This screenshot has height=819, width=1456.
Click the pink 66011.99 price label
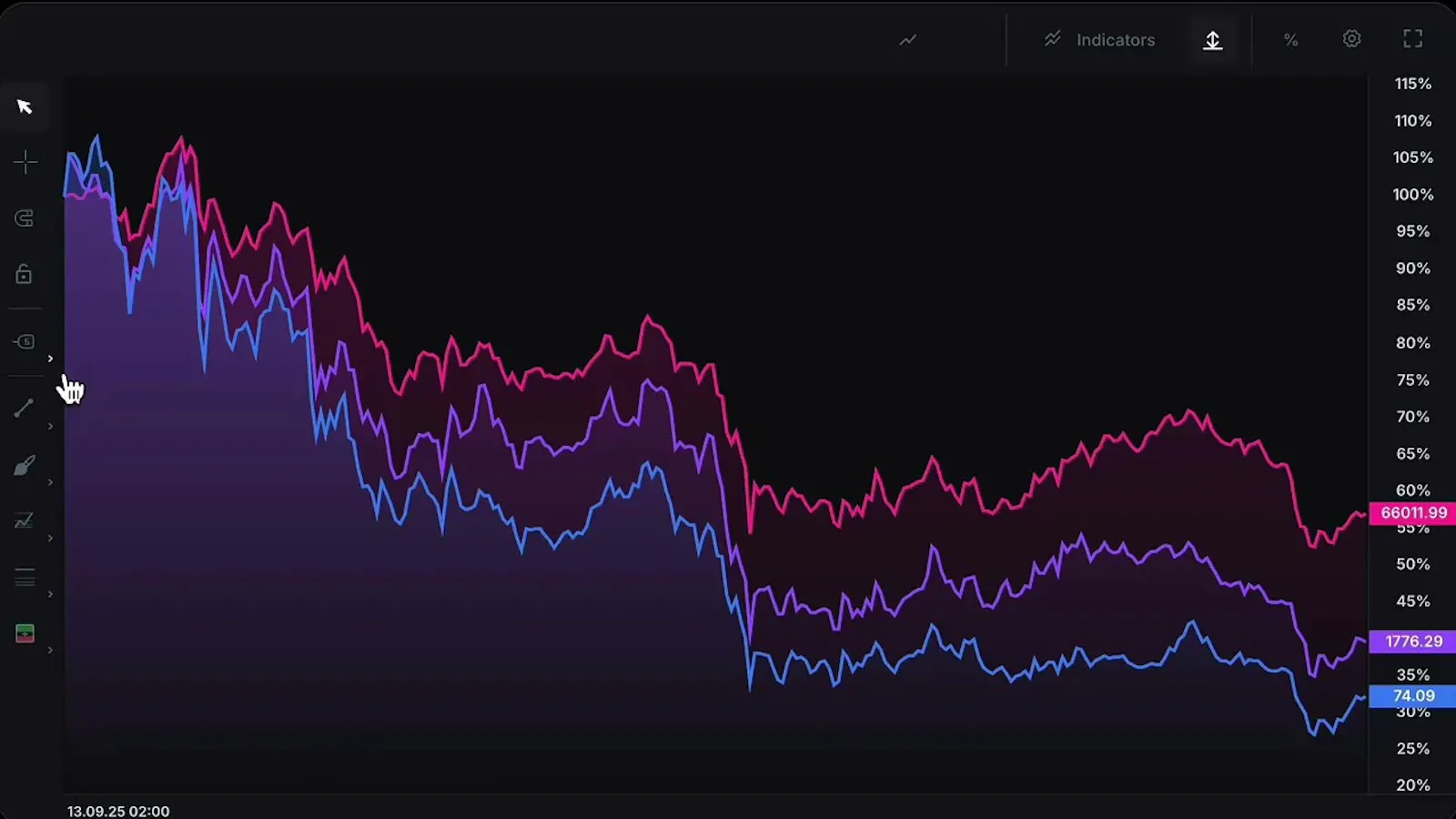pyautogui.click(x=1413, y=513)
